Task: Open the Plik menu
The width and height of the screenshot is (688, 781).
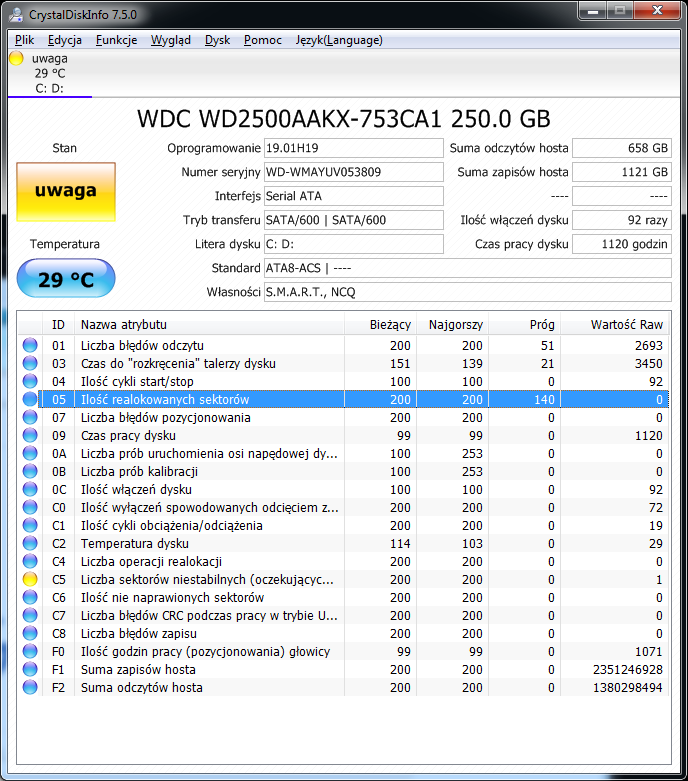Action: point(24,40)
